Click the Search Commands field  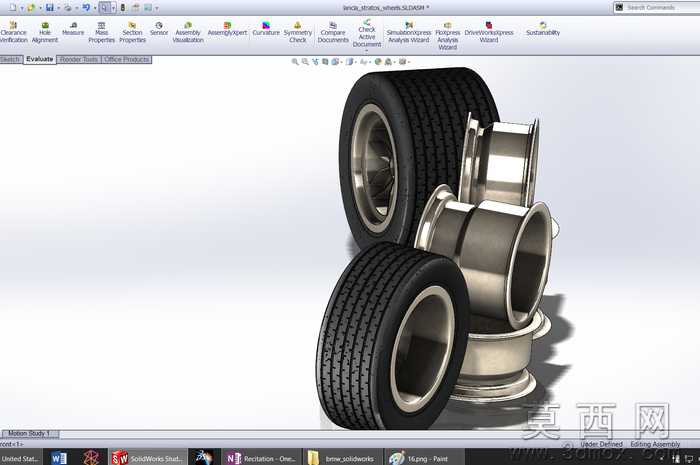pos(657,8)
